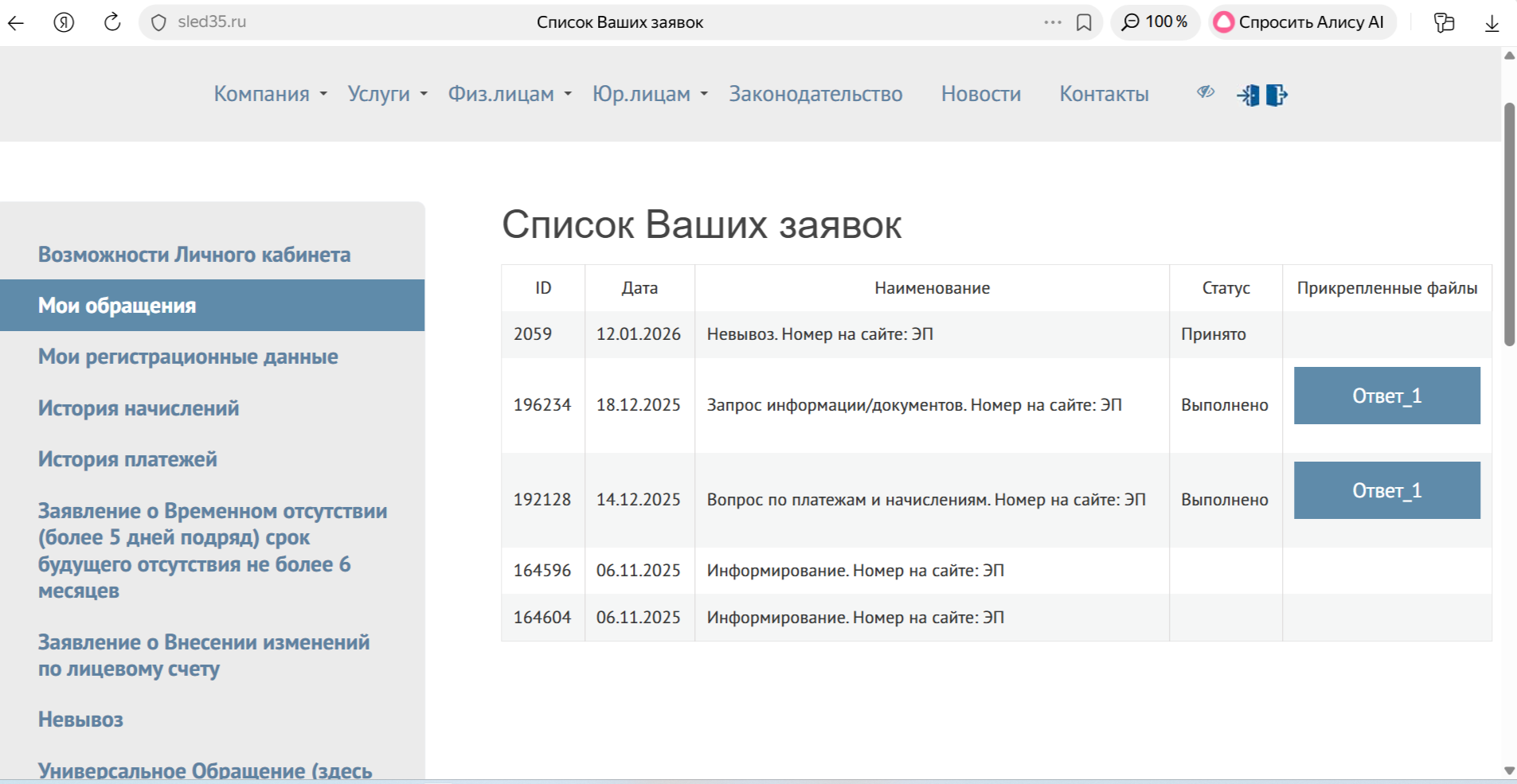Image resolution: width=1517 pixels, height=784 pixels.
Task: Go back using the browser back arrow
Action: tap(16, 22)
